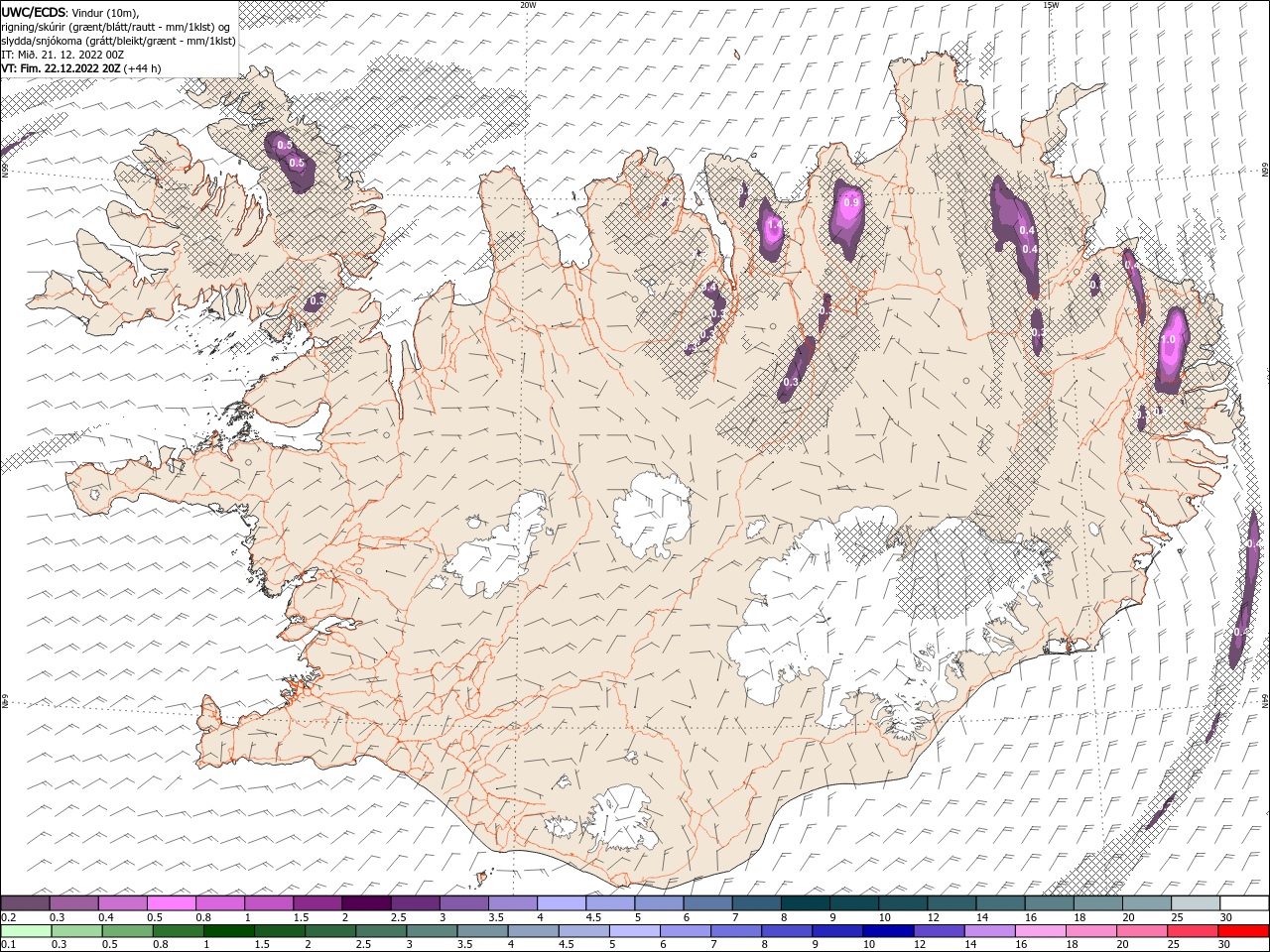Select the light grey 25–30 legend swatch

(1196, 902)
